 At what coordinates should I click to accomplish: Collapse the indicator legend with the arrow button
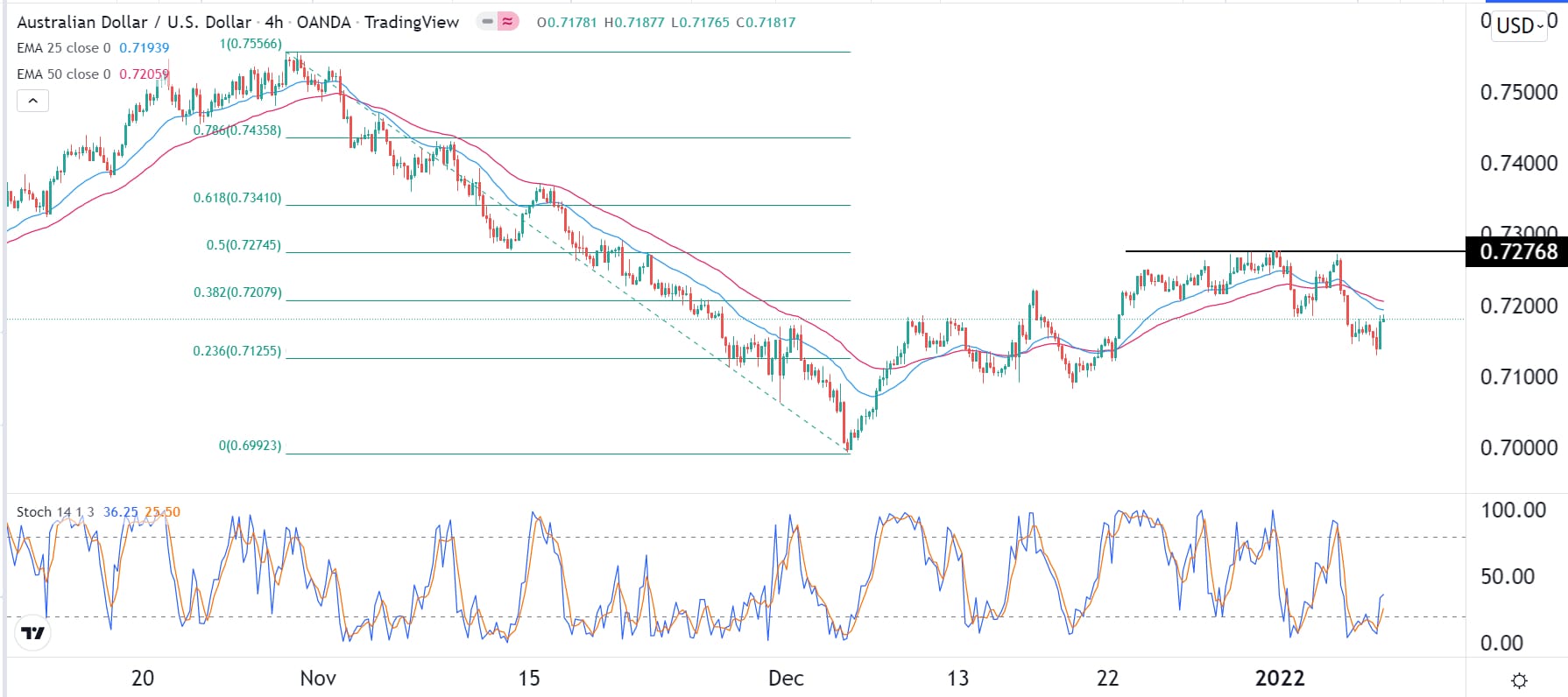click(32, 101)
